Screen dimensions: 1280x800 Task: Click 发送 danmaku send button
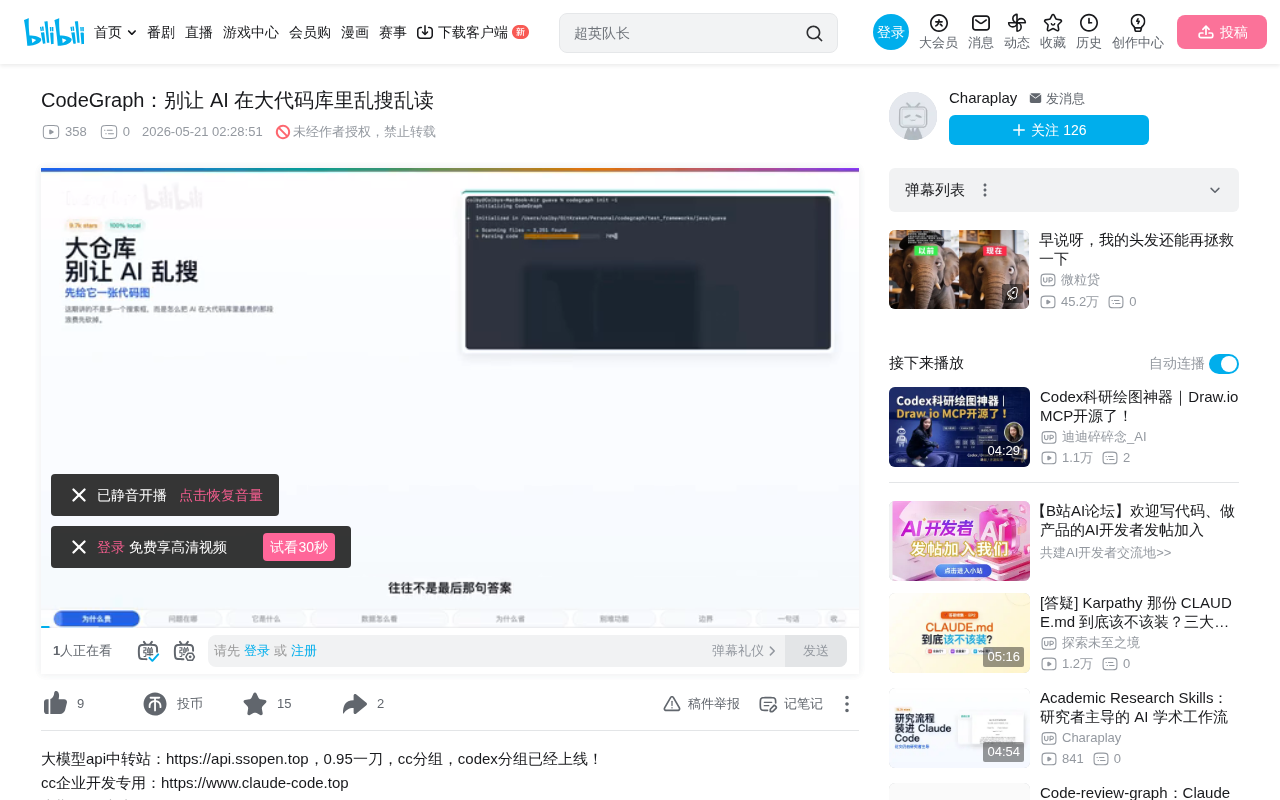click(816, 651)
